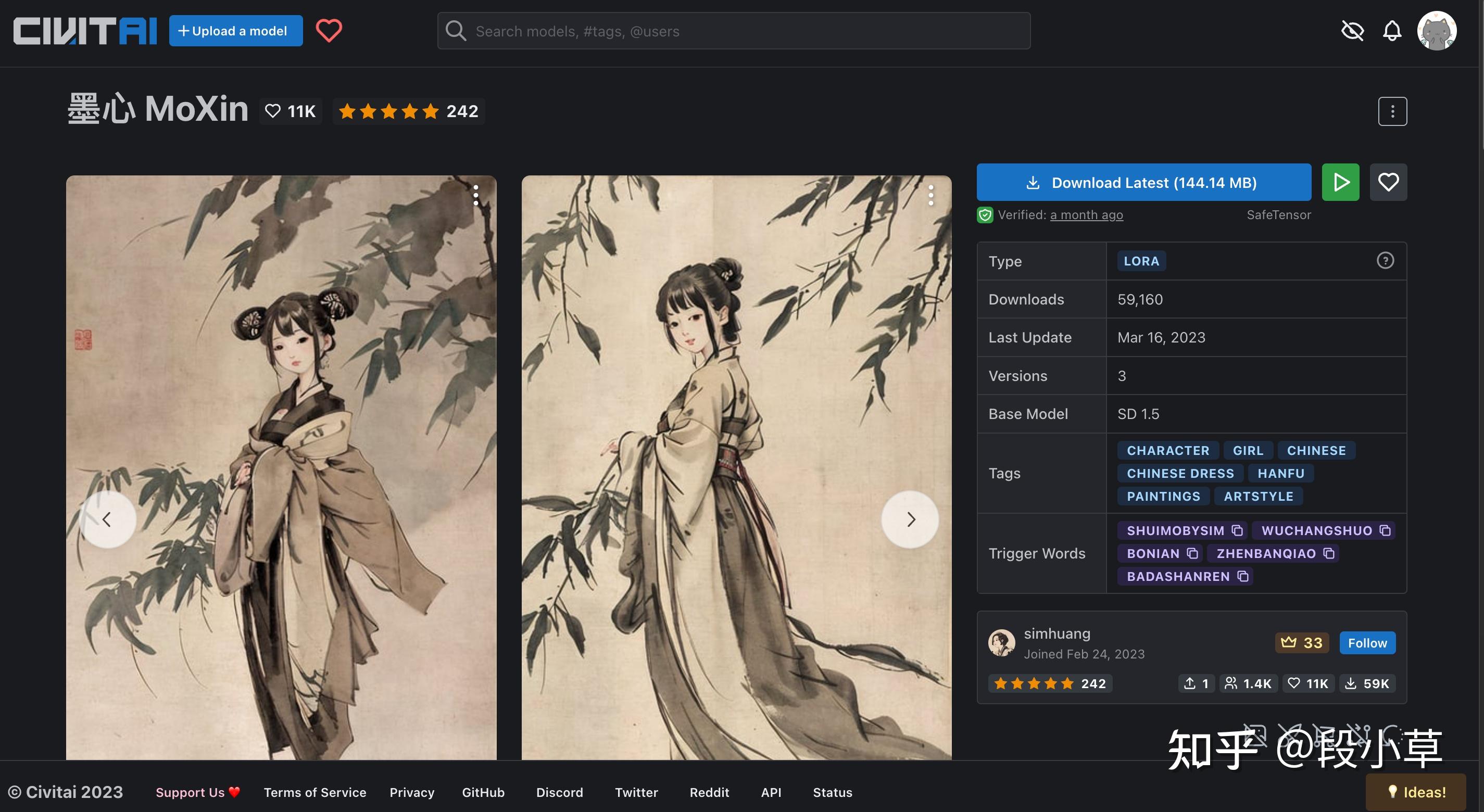Open the three-dot model options menu

coord(1392,111)
